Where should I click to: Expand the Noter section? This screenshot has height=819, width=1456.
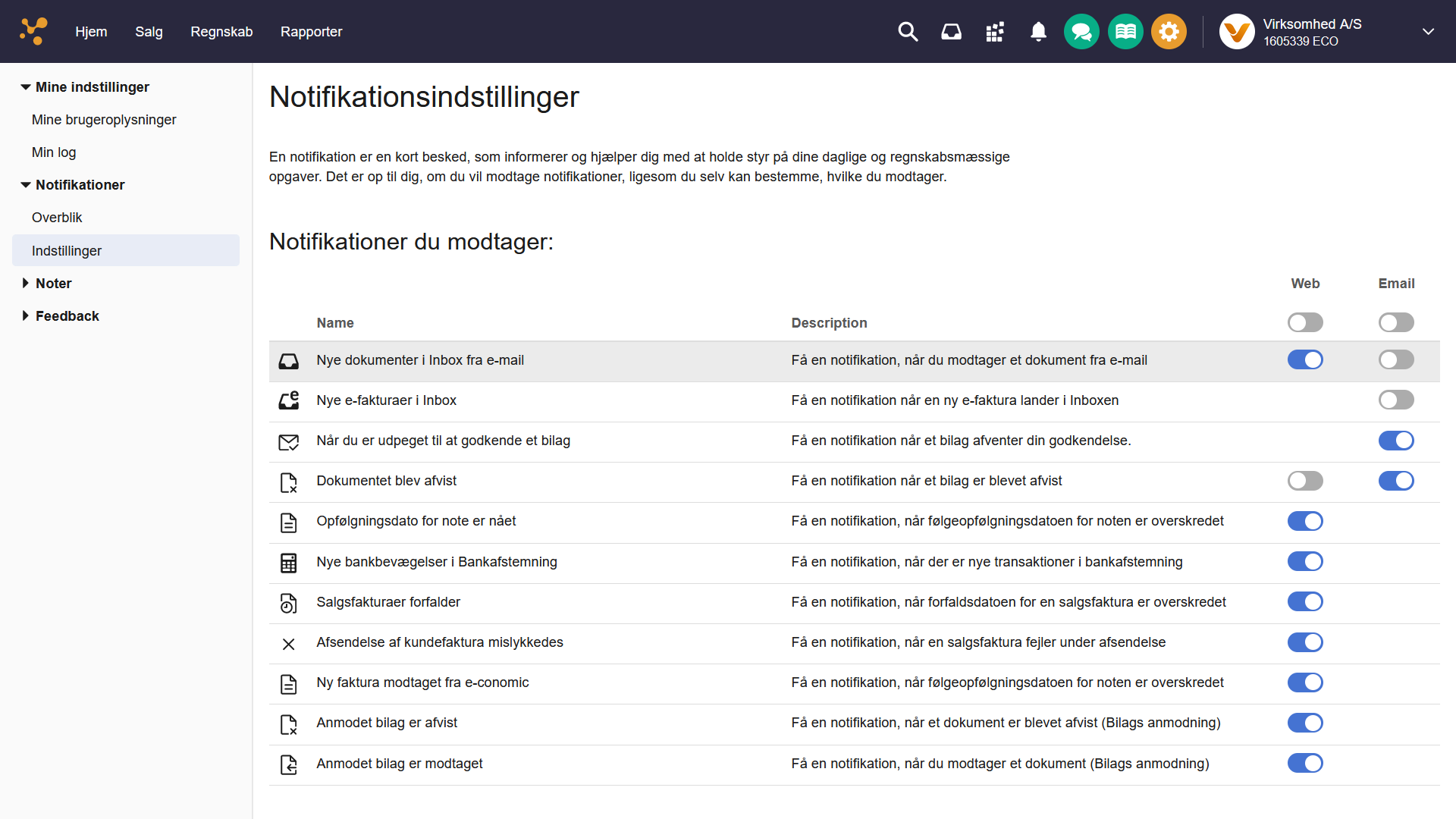(53, 283)
